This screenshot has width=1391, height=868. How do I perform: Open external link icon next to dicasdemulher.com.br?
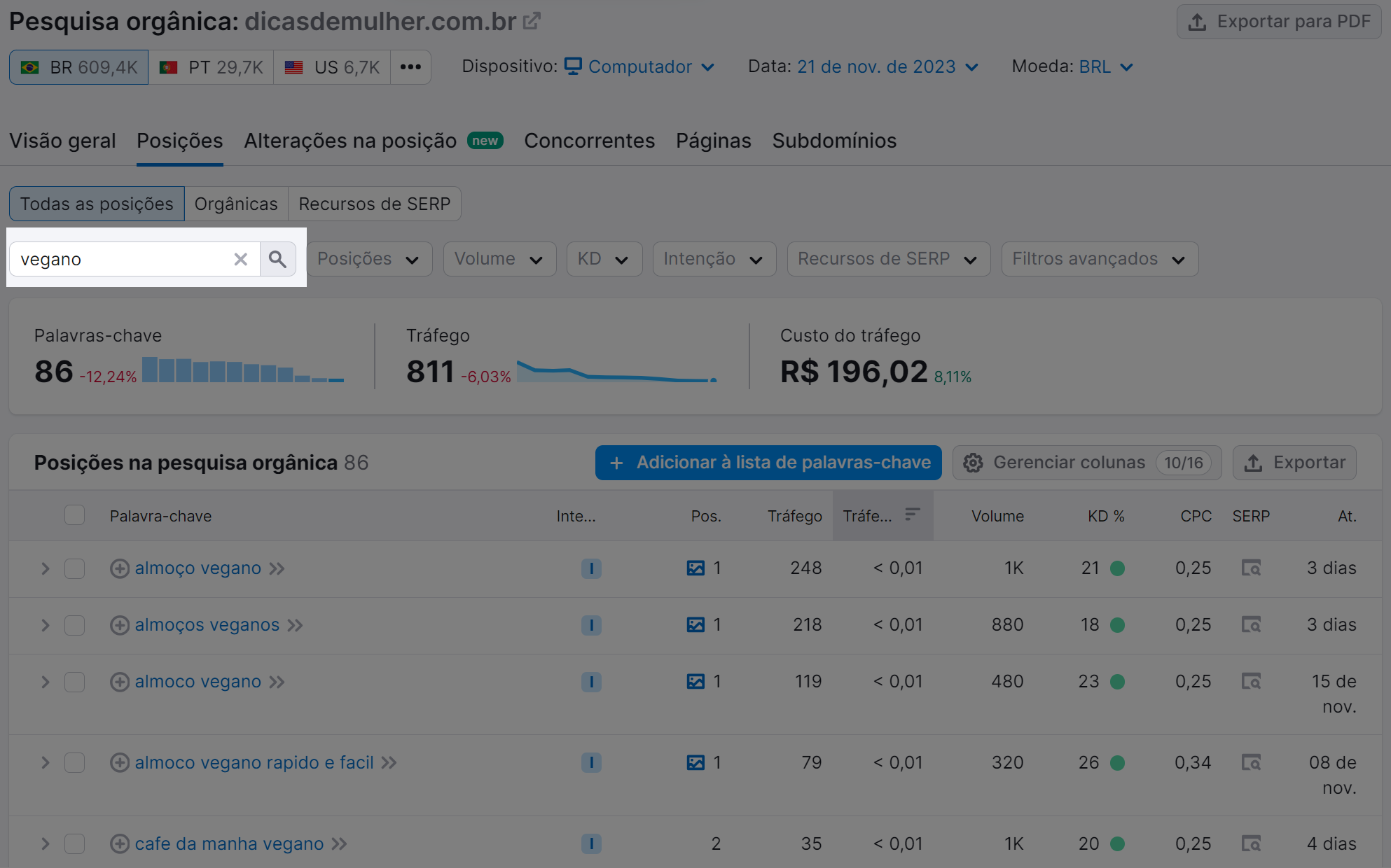pyautogui.click(x=532, y=22)
